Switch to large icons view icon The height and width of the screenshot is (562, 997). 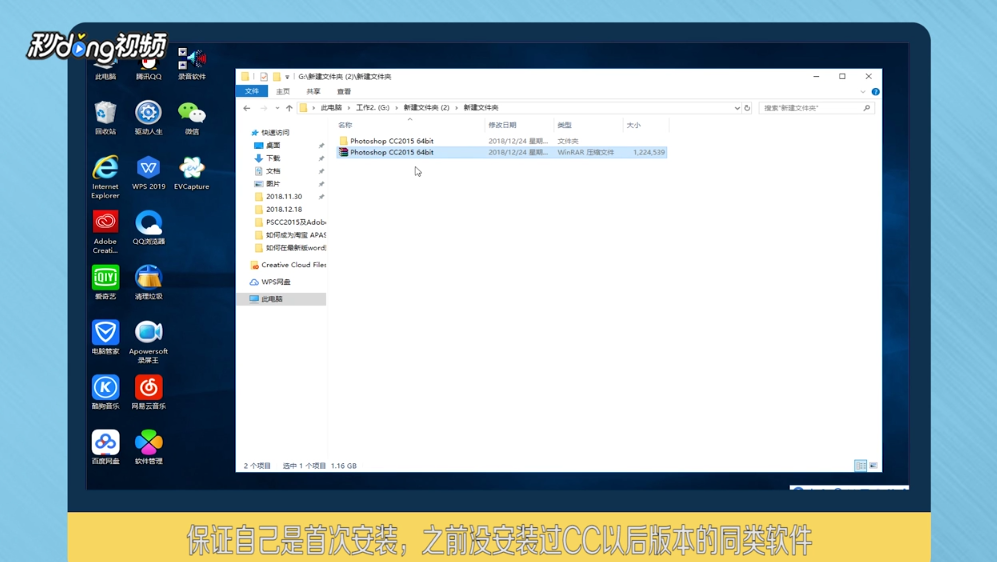click(873, 465)
